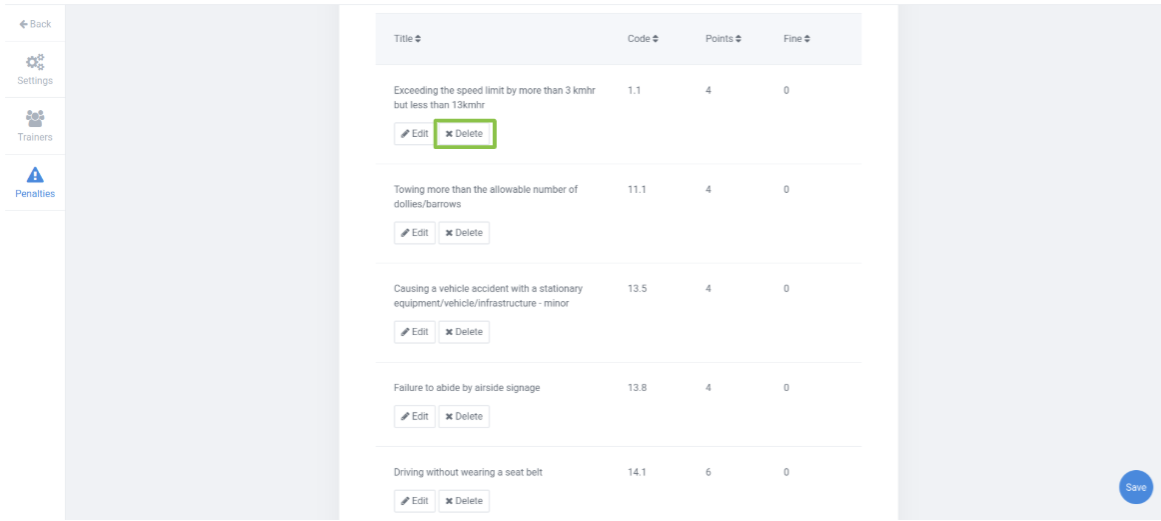This screenshot has height=521, width=1161.
Task: Delete the seat belt penalty
Action: [464, 501]
